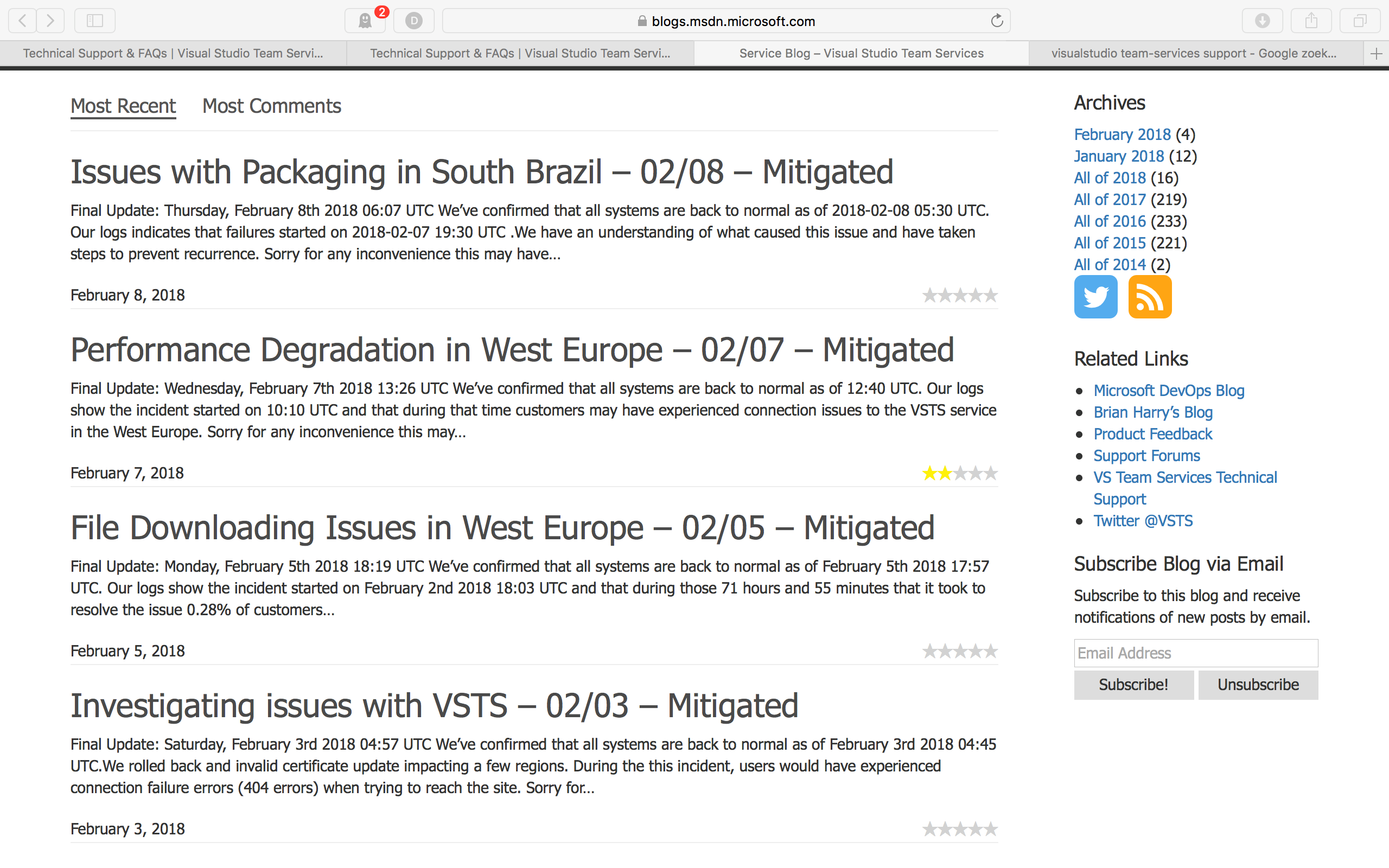Toggle the Safari sidebar icon
This screenshot has width=1389, height=868.
coord(95,21)
